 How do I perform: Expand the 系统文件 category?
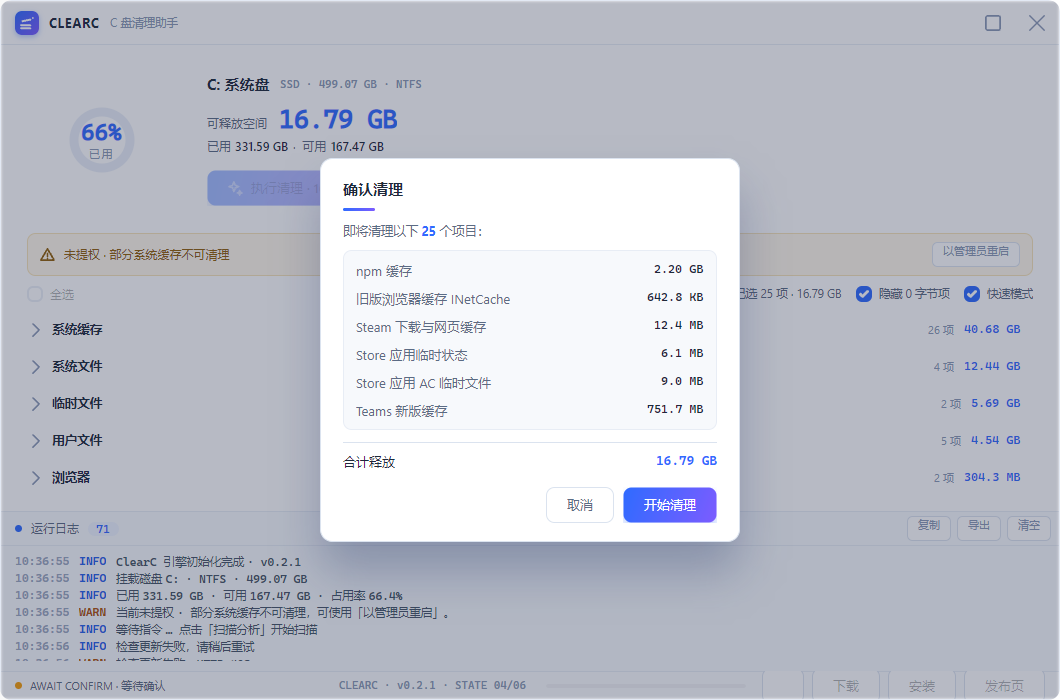[x=35, y=367]
